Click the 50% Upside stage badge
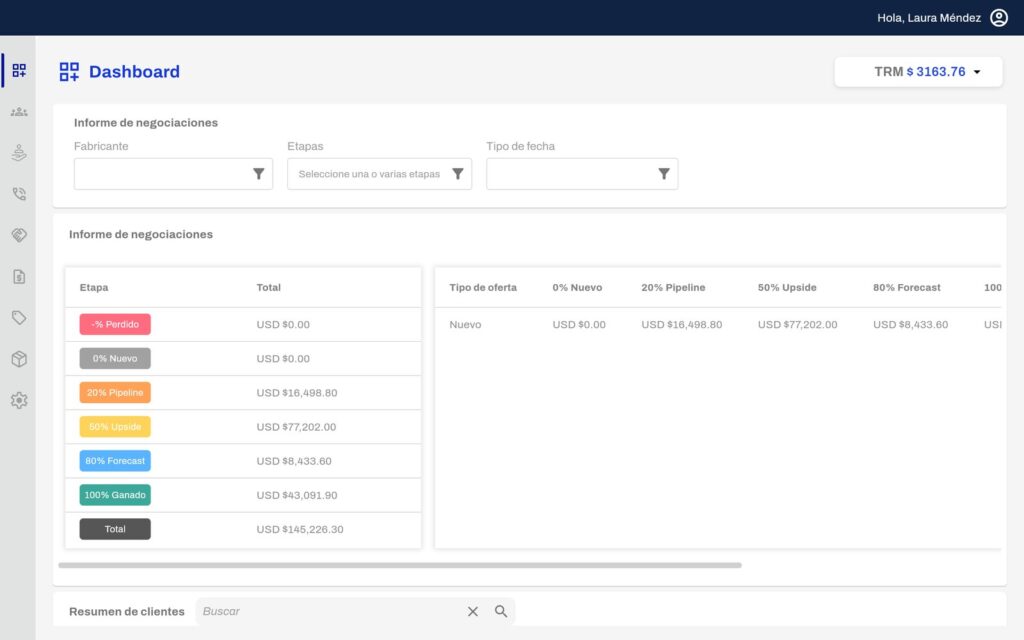 [x=115, y=426]
